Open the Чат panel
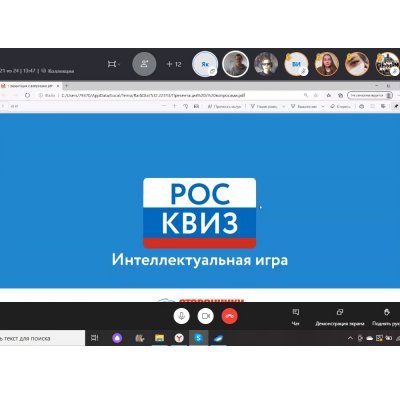This screenshot has width=400, height=400. click(296, 317)
